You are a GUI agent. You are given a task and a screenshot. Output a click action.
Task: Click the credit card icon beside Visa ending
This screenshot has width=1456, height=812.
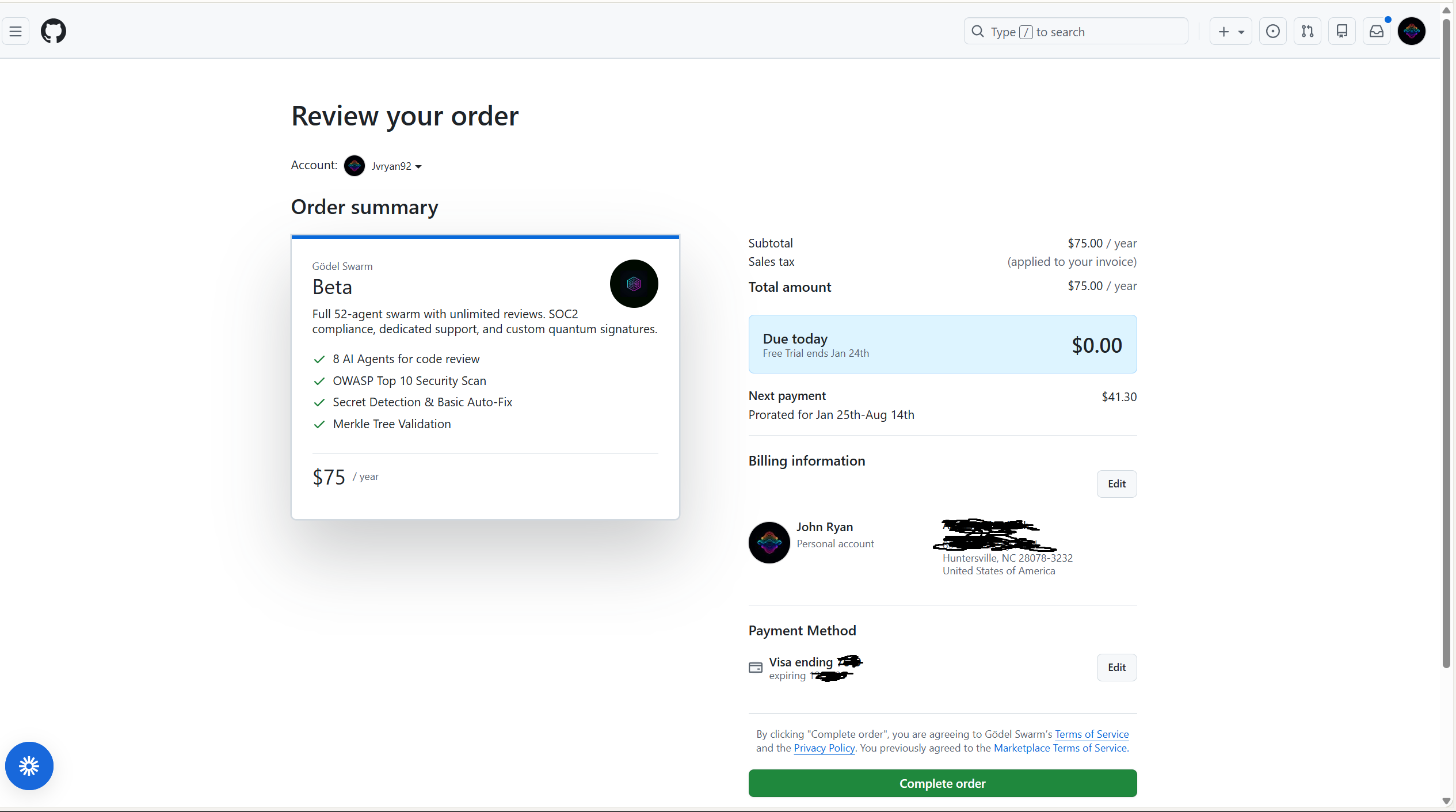point(756,668)
